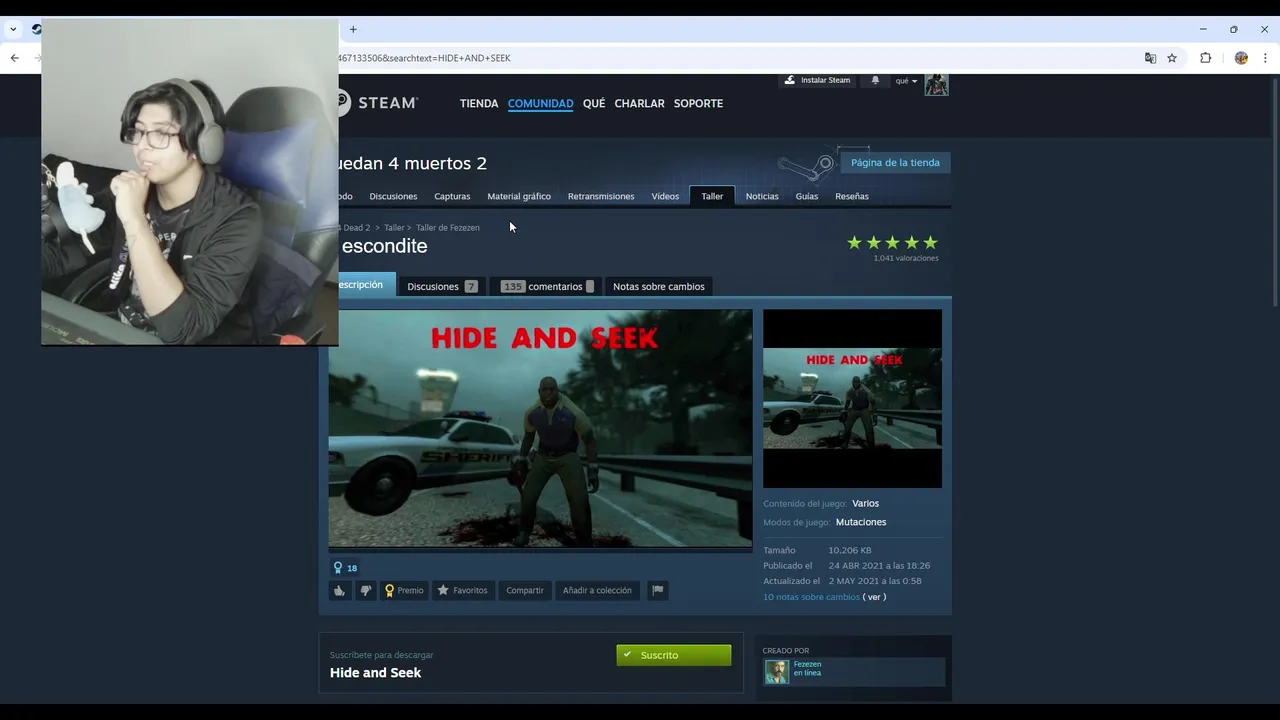Viewport: 1280px width, 720px height.
Task: Click the '10.206 KB' size value
Action: [849, 550]
